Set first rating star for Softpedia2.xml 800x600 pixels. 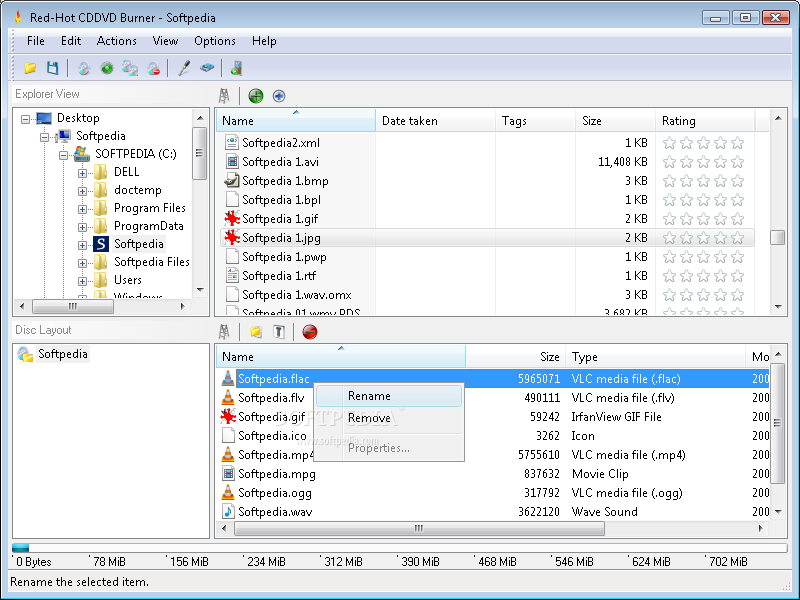coord(669,143)
